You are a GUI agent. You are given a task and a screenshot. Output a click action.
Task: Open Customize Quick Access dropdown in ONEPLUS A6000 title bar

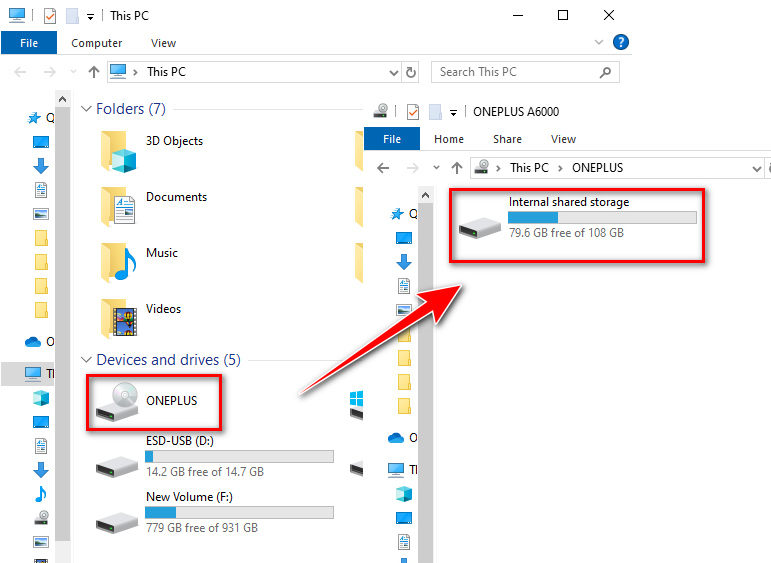(453, 113)
